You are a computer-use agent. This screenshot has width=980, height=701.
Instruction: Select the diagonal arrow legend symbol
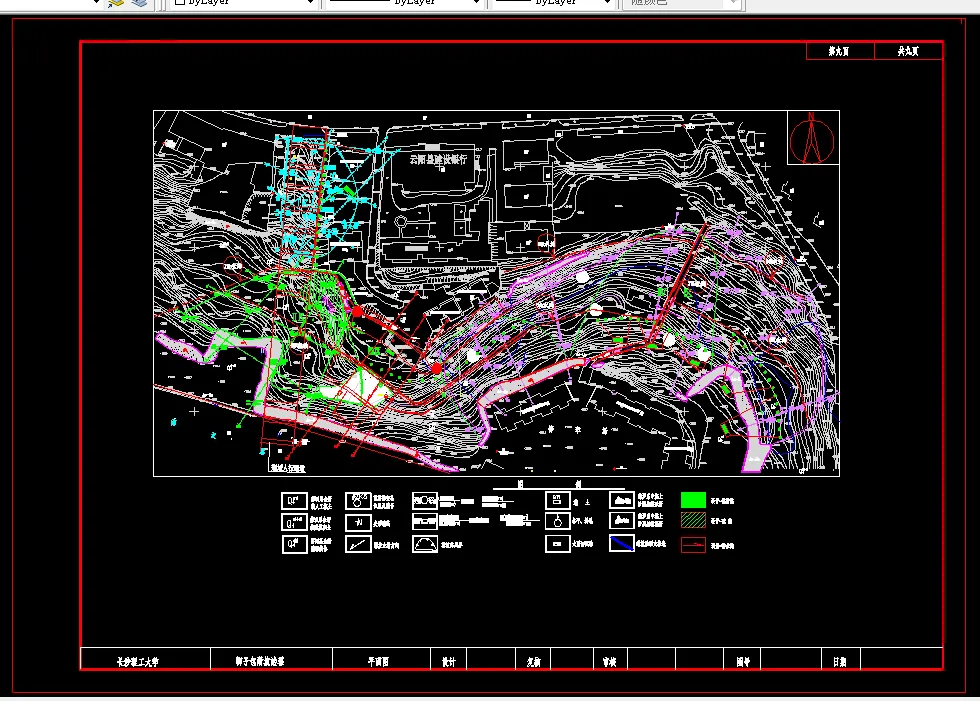[358, 545]
